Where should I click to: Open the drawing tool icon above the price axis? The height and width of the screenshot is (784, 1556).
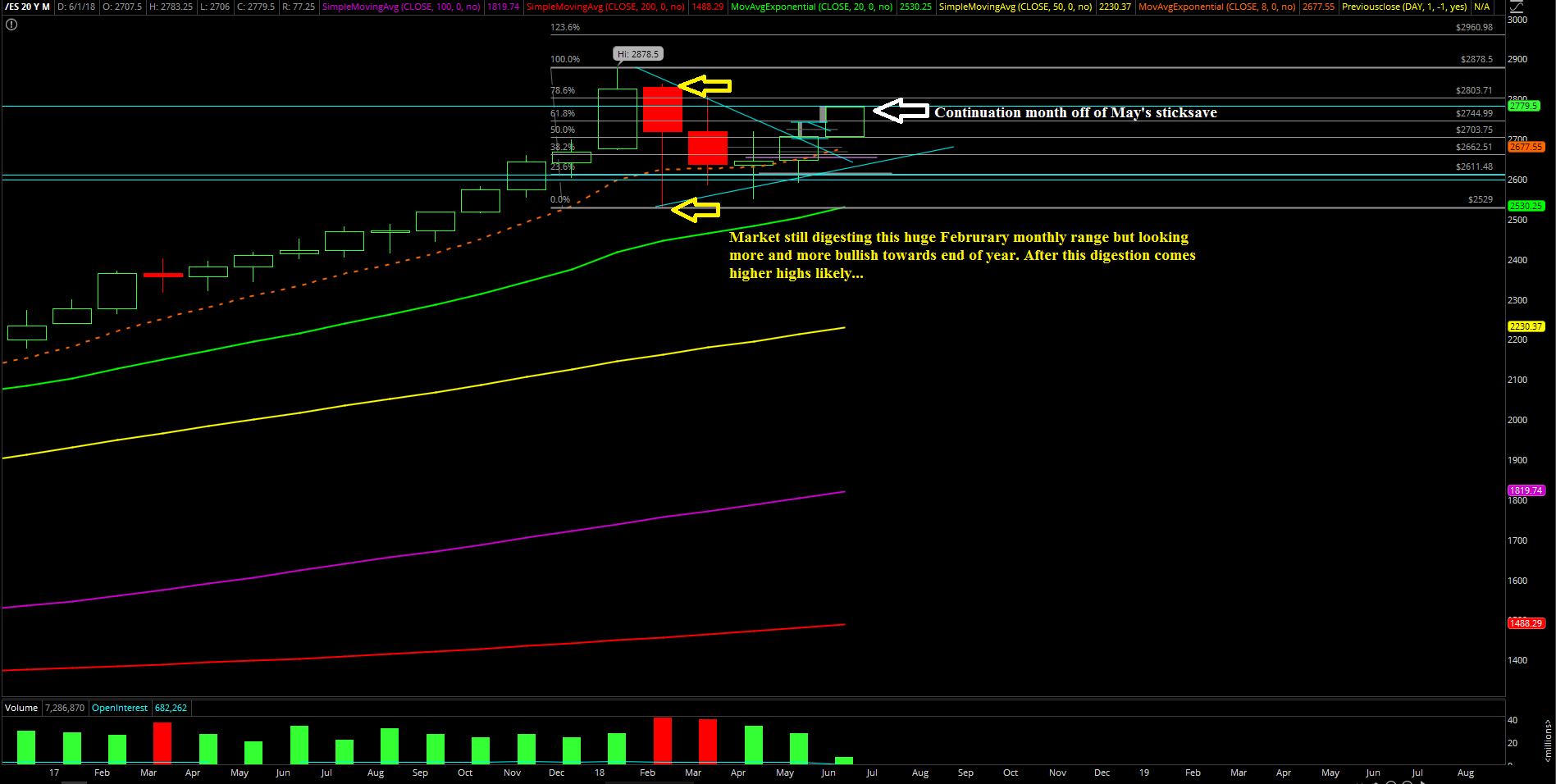coord(1517,7)
